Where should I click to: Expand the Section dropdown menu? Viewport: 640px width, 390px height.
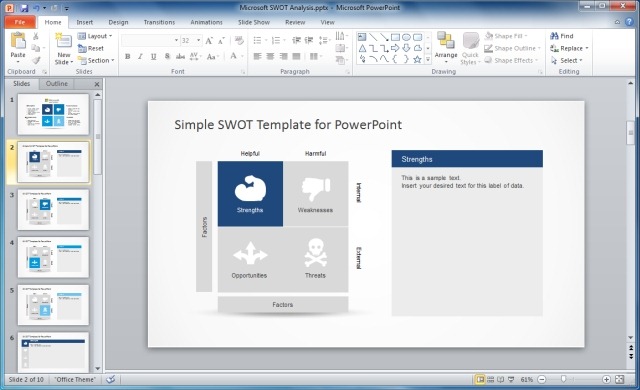[96, 60]
